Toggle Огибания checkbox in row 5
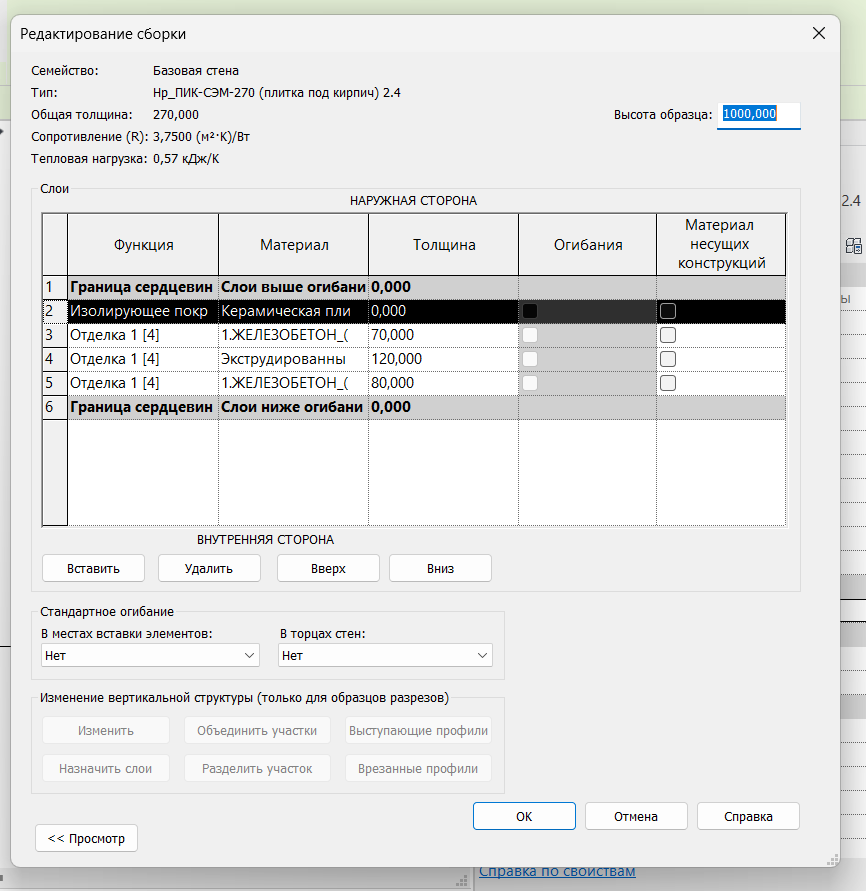 coord(530,383)
